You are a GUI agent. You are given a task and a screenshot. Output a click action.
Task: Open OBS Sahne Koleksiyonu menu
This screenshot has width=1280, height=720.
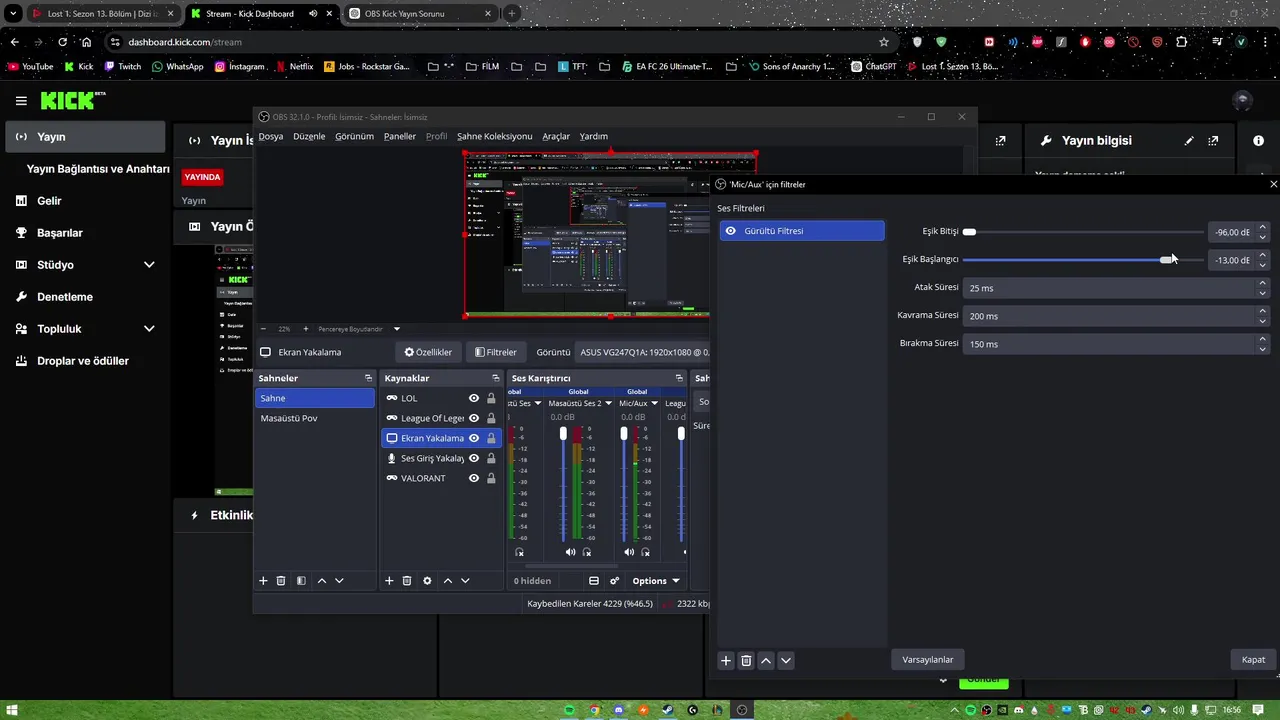(x=494, y=136)
